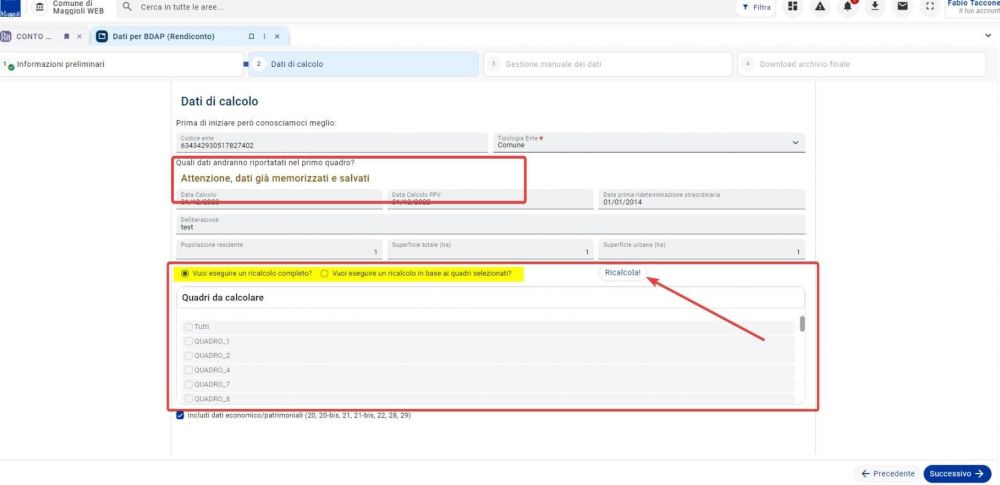Screen dimensions: 1000x485
Task: Toggle fullscreen mode icon
Action: 930,6
